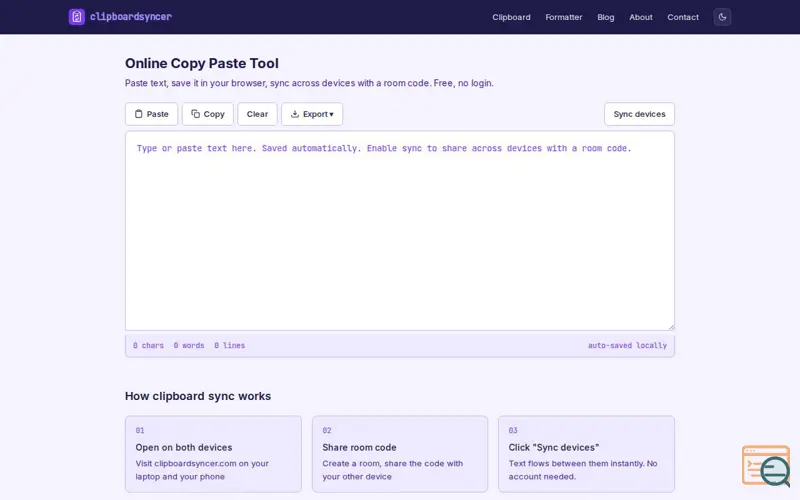Screen dimensions: 800x500
Task: Expand the Export dropdown
Action: click(x=312, y=114)
